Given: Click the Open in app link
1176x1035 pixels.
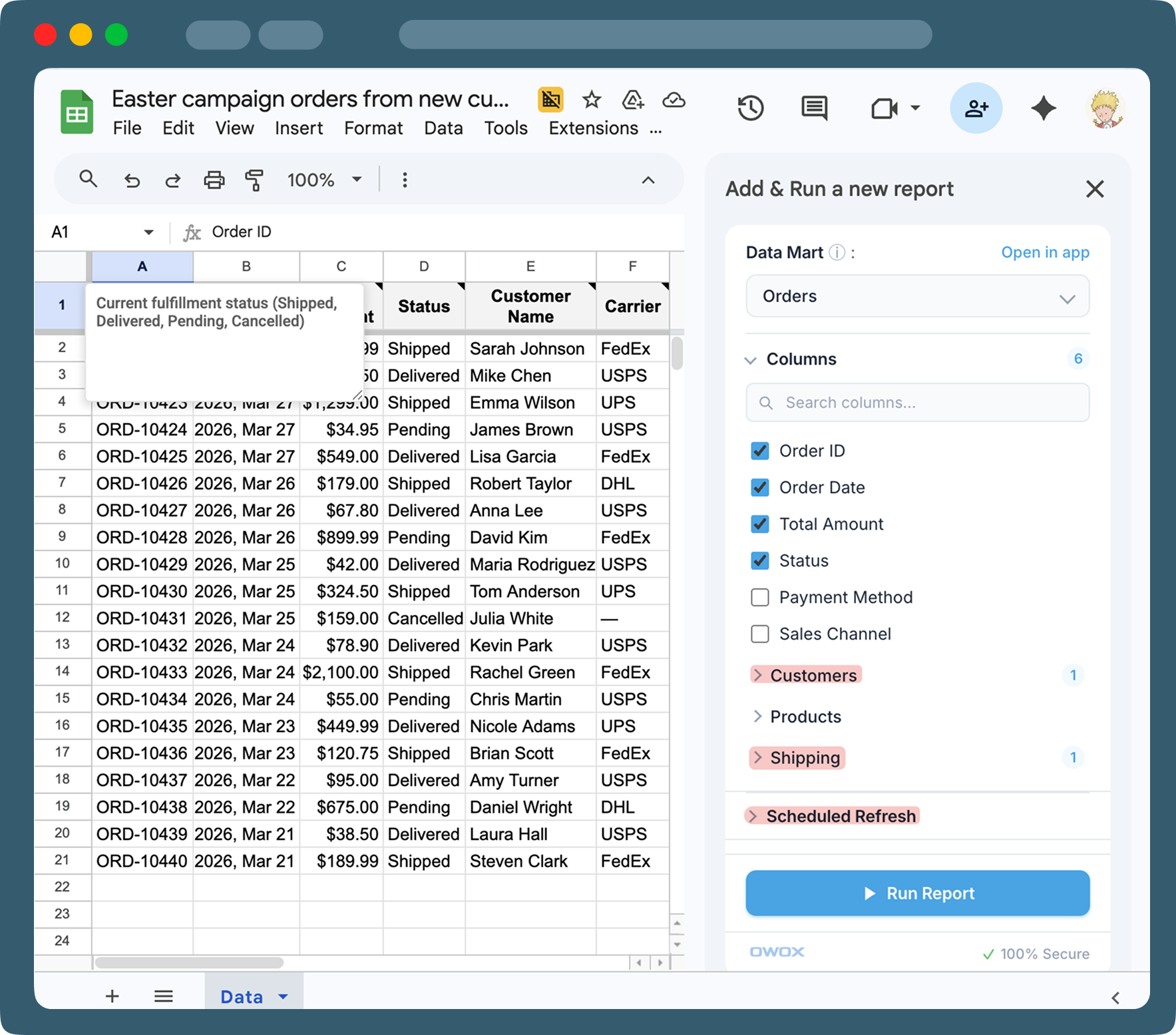Looking at the screenshot, I should point(1045,252).
